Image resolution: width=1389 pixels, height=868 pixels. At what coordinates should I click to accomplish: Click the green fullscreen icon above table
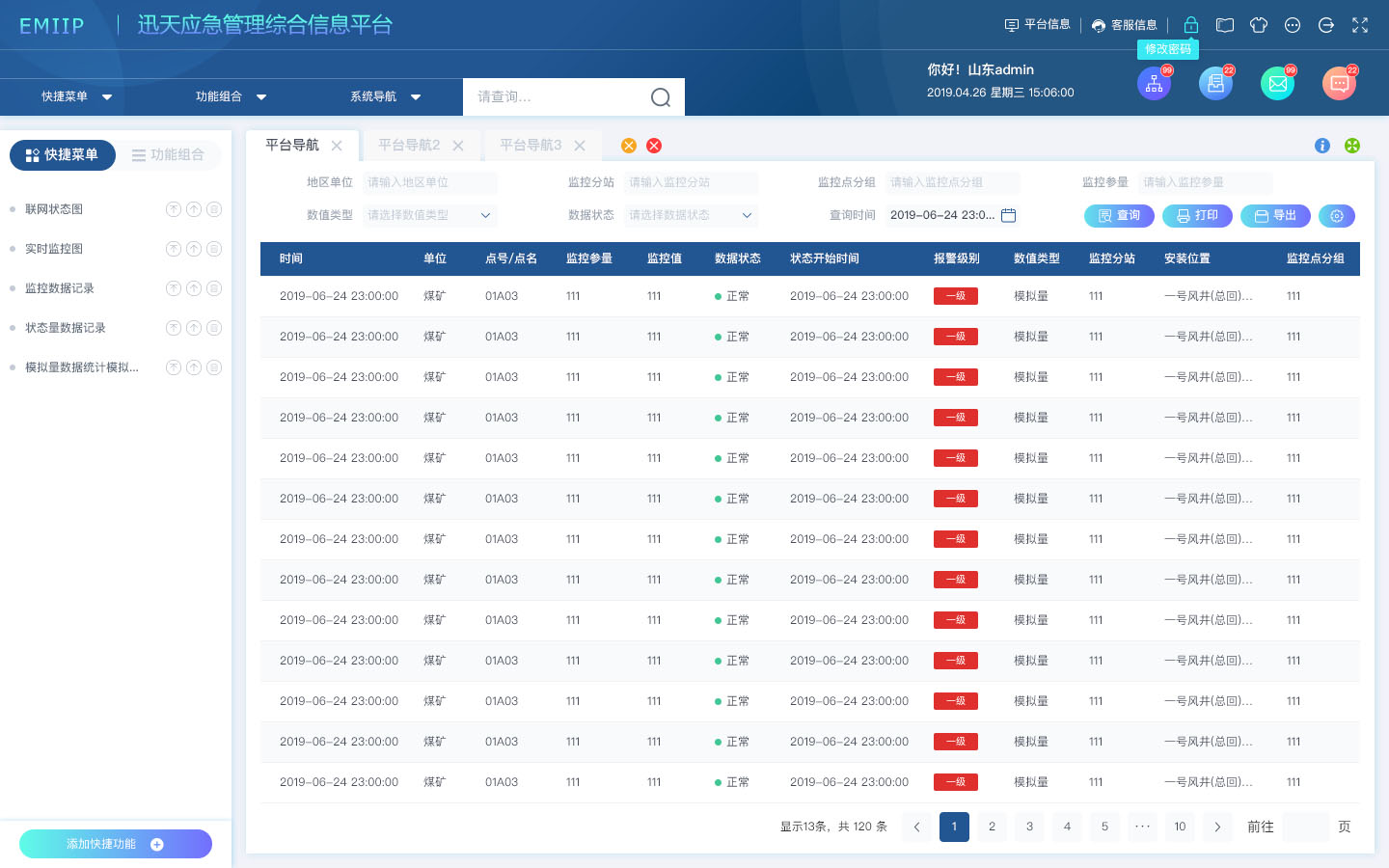(x=1352, y=146)
